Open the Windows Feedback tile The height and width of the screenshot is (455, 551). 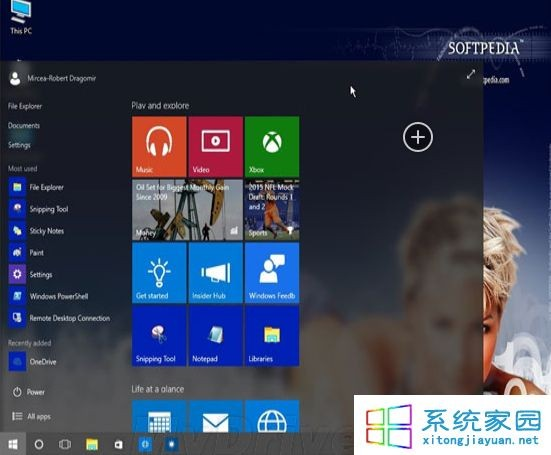pos(272,273)
